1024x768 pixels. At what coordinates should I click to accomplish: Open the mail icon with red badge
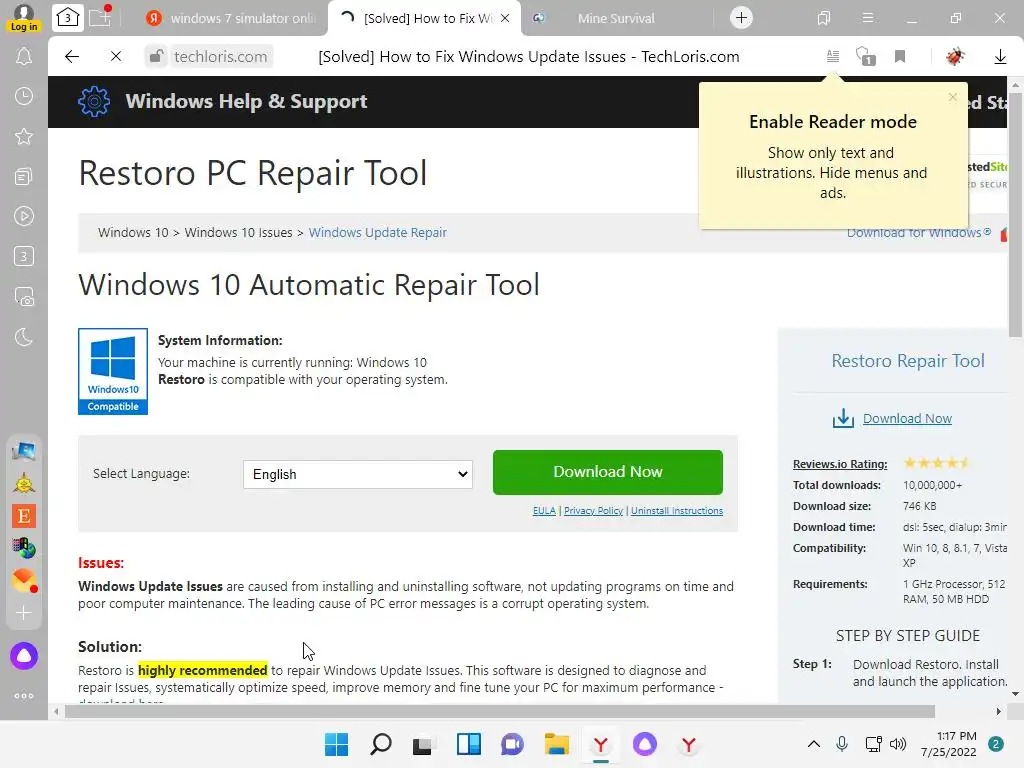pos(24,580)
